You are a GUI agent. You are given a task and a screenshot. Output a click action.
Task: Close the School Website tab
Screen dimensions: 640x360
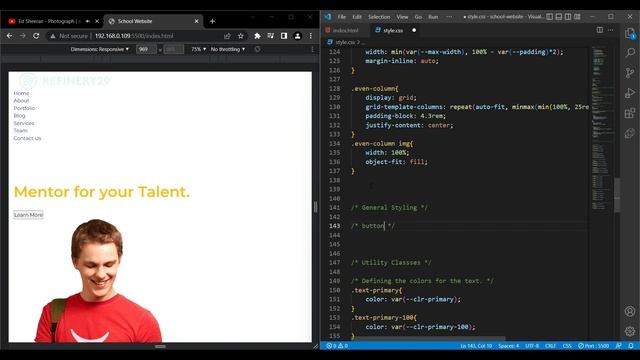click(x=196, y=21)
